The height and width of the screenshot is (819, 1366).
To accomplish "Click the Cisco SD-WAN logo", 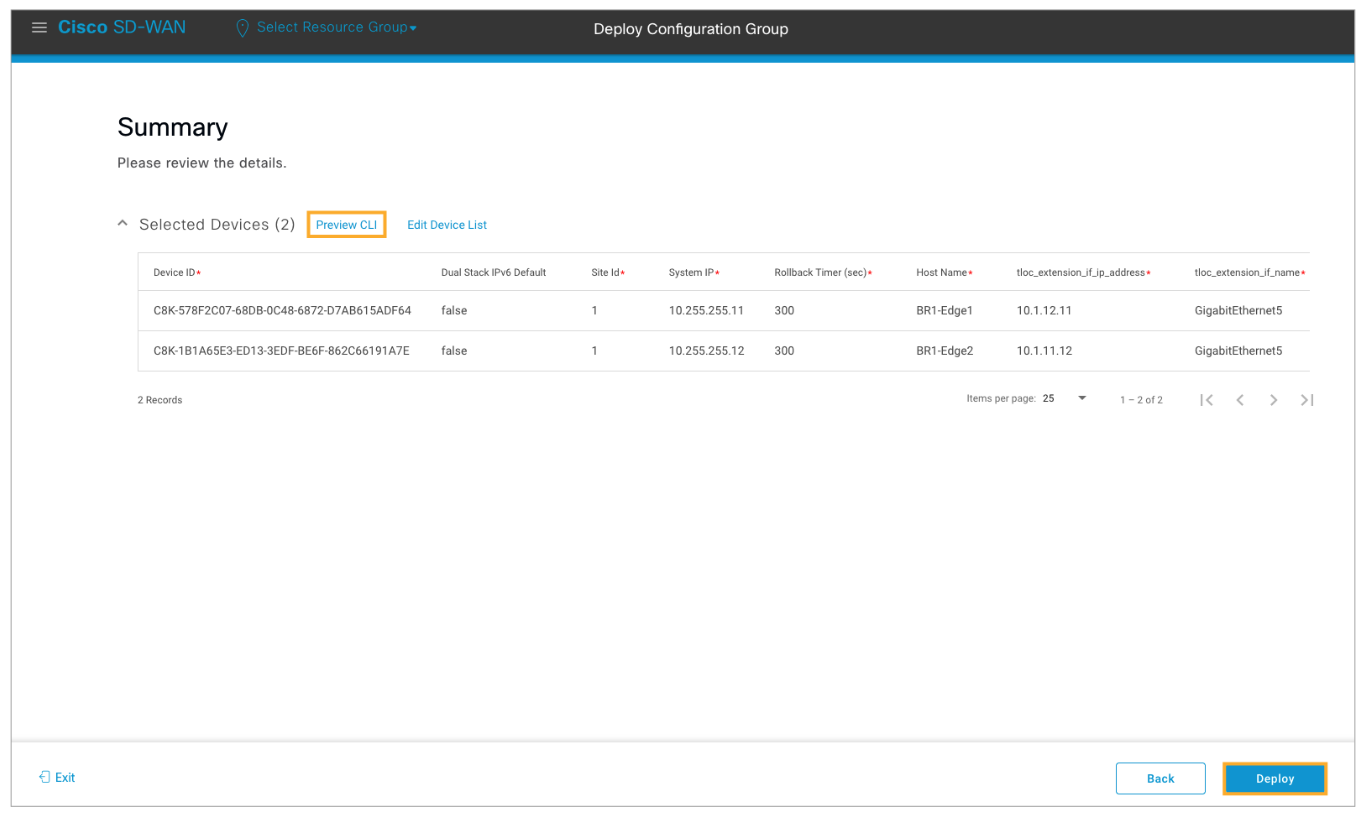I will [122, 28].
